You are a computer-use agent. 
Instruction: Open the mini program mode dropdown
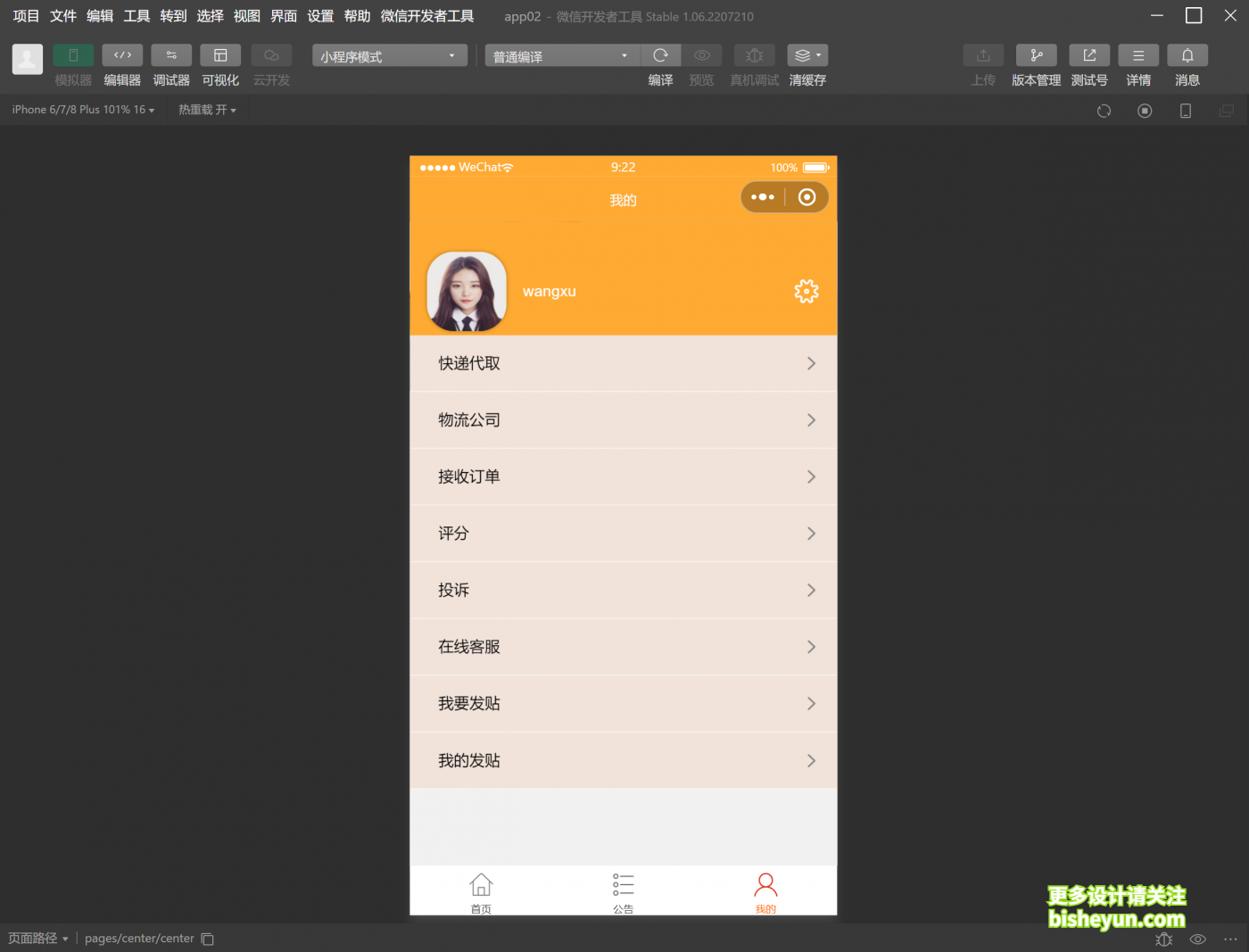pos(390,56)
